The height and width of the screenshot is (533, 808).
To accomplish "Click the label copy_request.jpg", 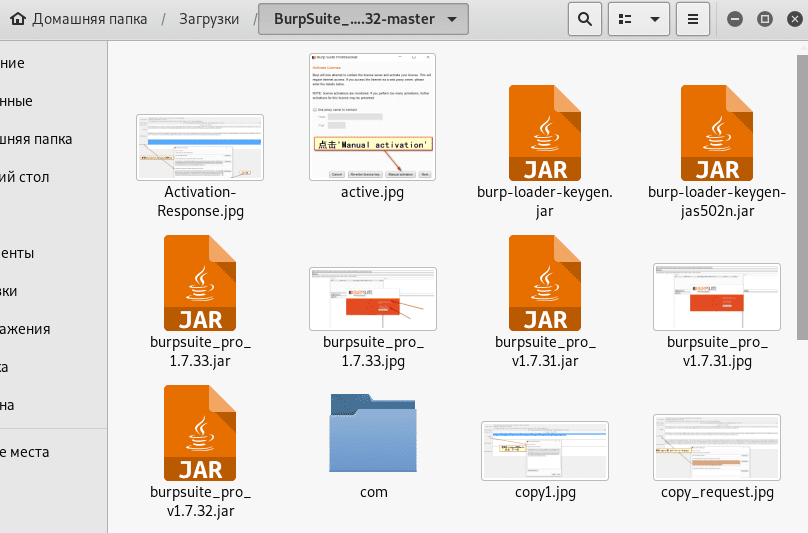I will [x=717, y=493].
